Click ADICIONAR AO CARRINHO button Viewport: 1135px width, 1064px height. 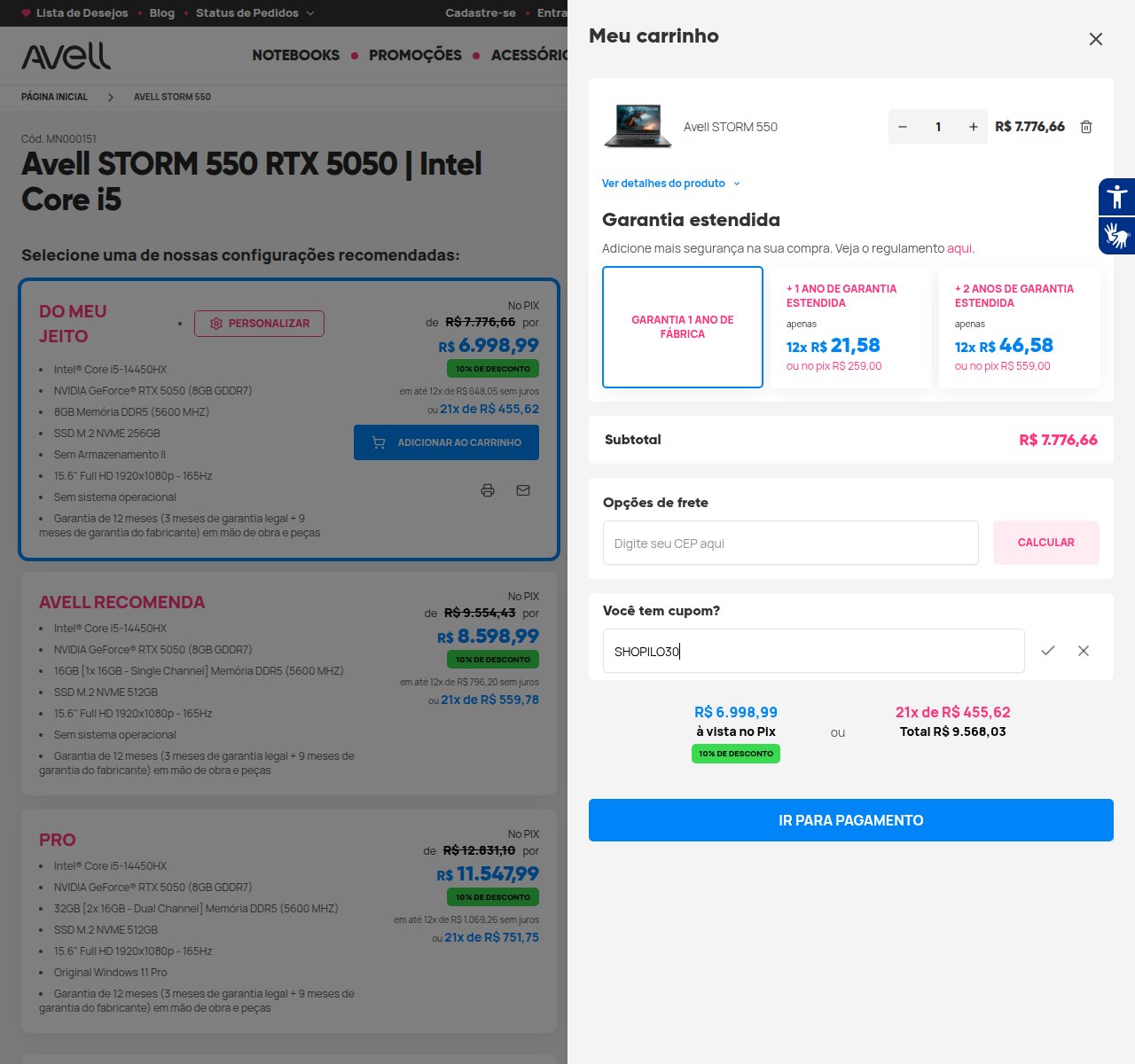(x=446, y=442)
